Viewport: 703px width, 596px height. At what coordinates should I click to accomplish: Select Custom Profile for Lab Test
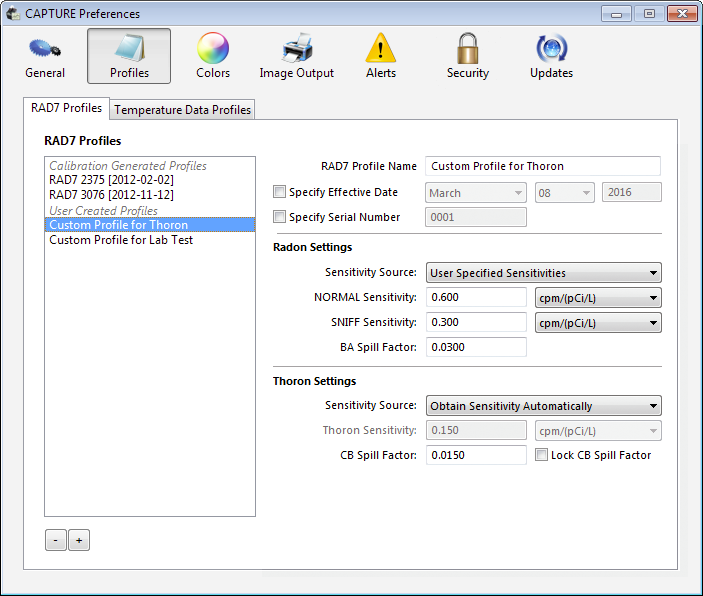(x=150, y=240)
